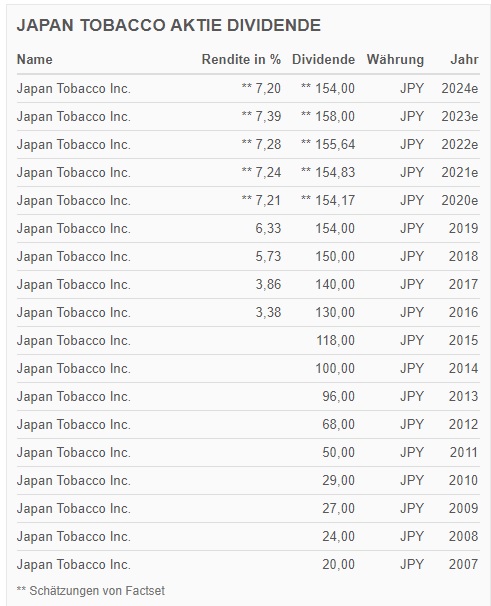Select the year cell '2024e'

[460, 88]
